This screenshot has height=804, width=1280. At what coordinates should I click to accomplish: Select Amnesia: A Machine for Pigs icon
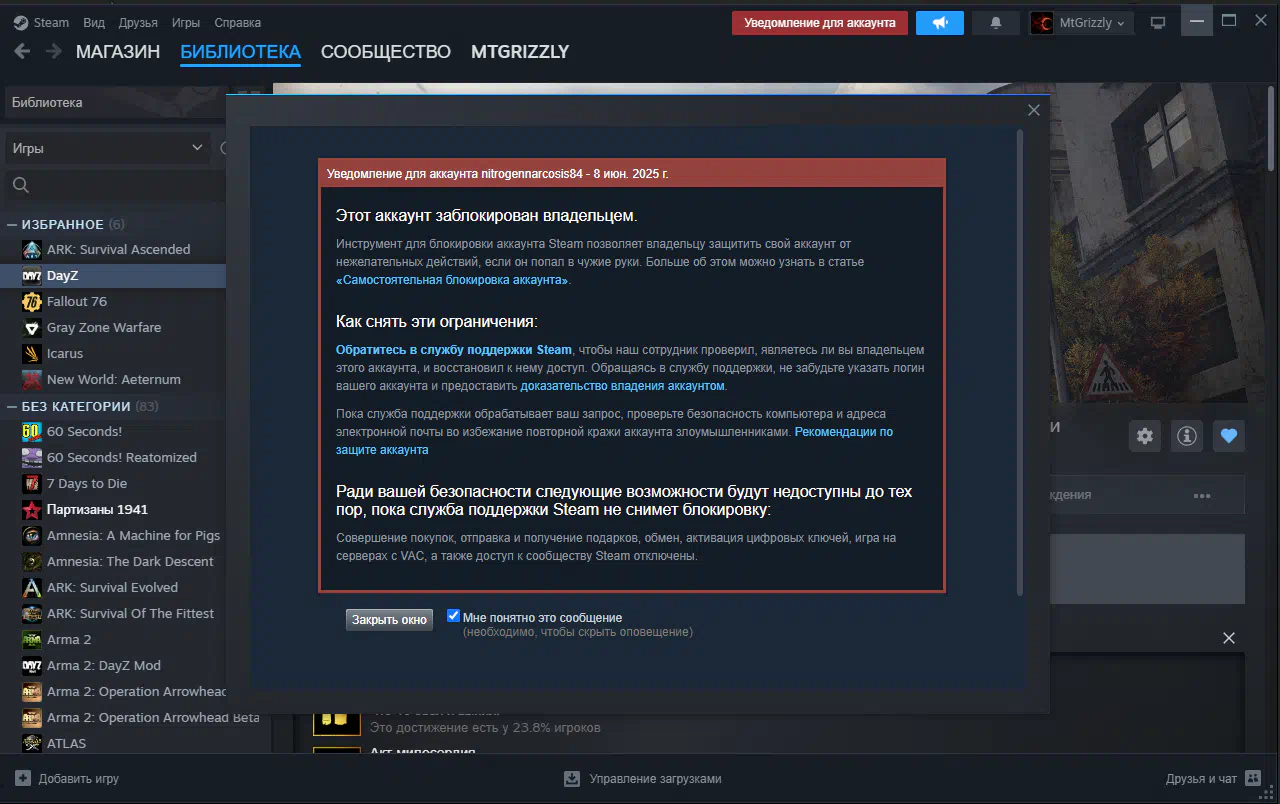31,535
